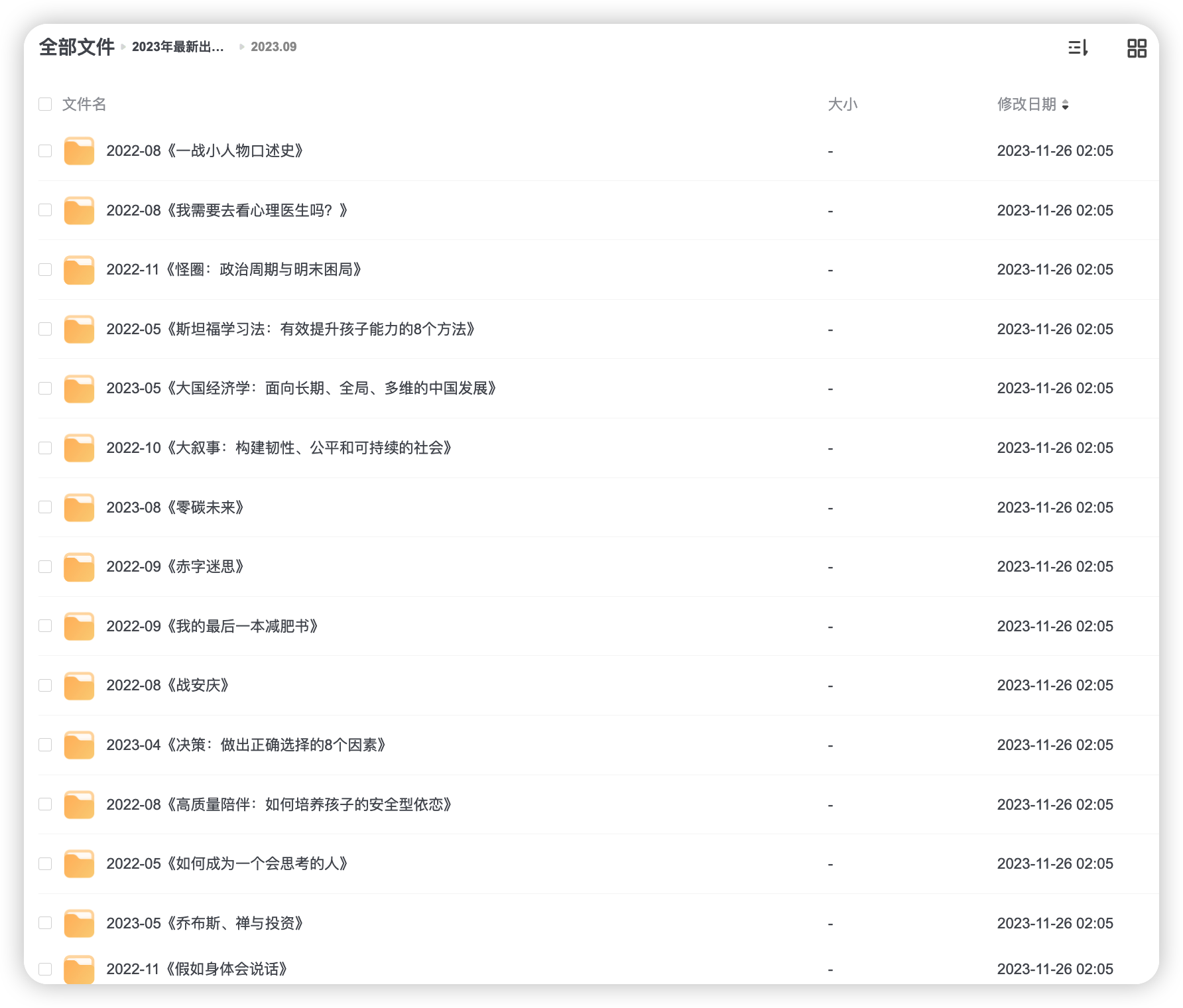Click folder icon for 《乔布斯、禅与投资》
This screenshot has width=1183, height=1008.
click(x=79, y=923)
